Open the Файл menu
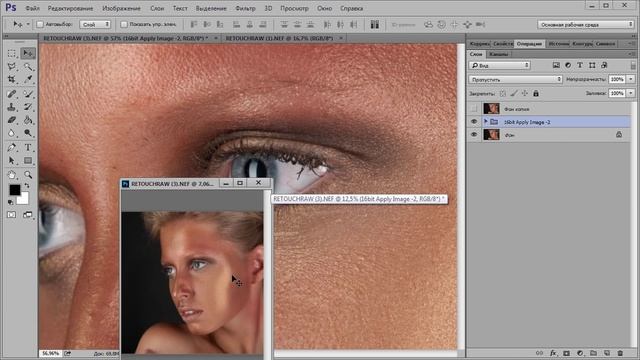Image resolution: width=640 pixels, height=360 pixels. [x=32, y=8]
